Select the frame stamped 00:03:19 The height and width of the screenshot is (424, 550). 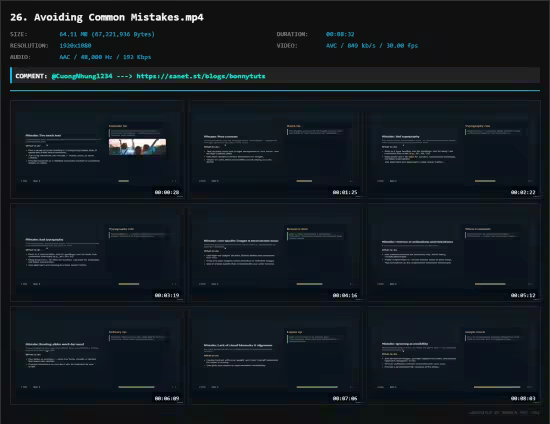[x=98, y=253]
